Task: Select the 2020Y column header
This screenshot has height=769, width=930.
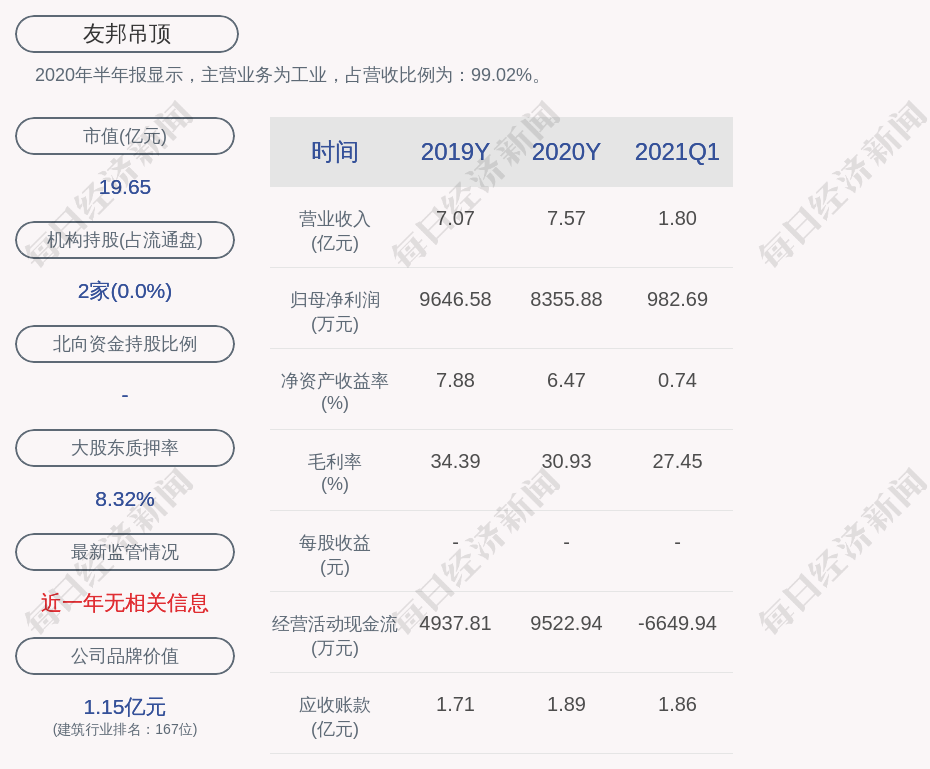Action: (x=566, y=152)
